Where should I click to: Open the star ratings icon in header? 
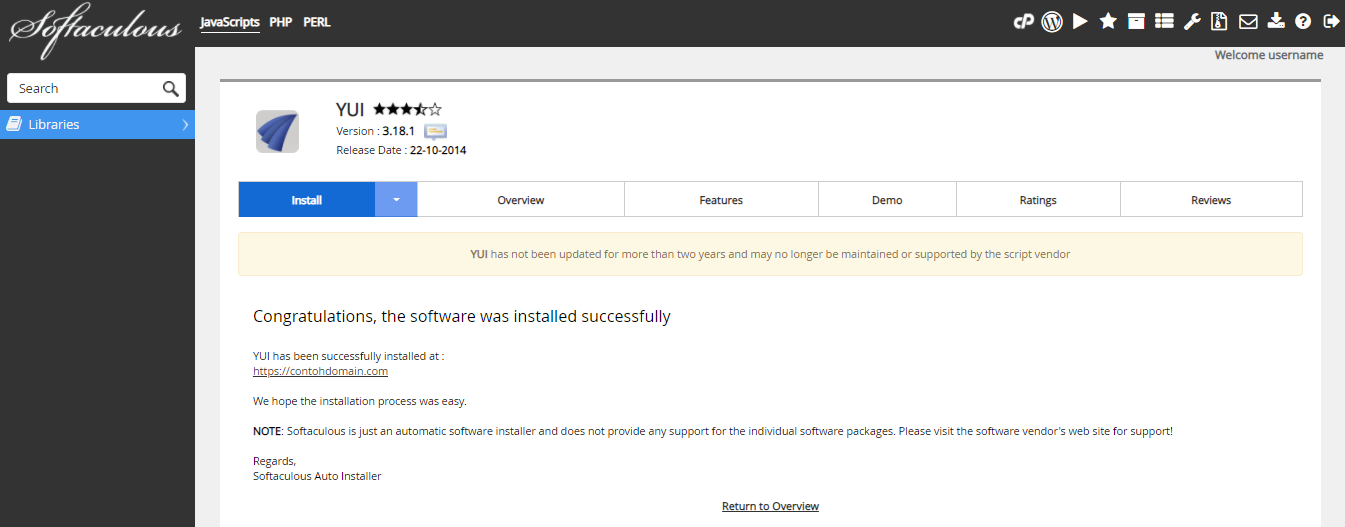[x=1108, y=21]
